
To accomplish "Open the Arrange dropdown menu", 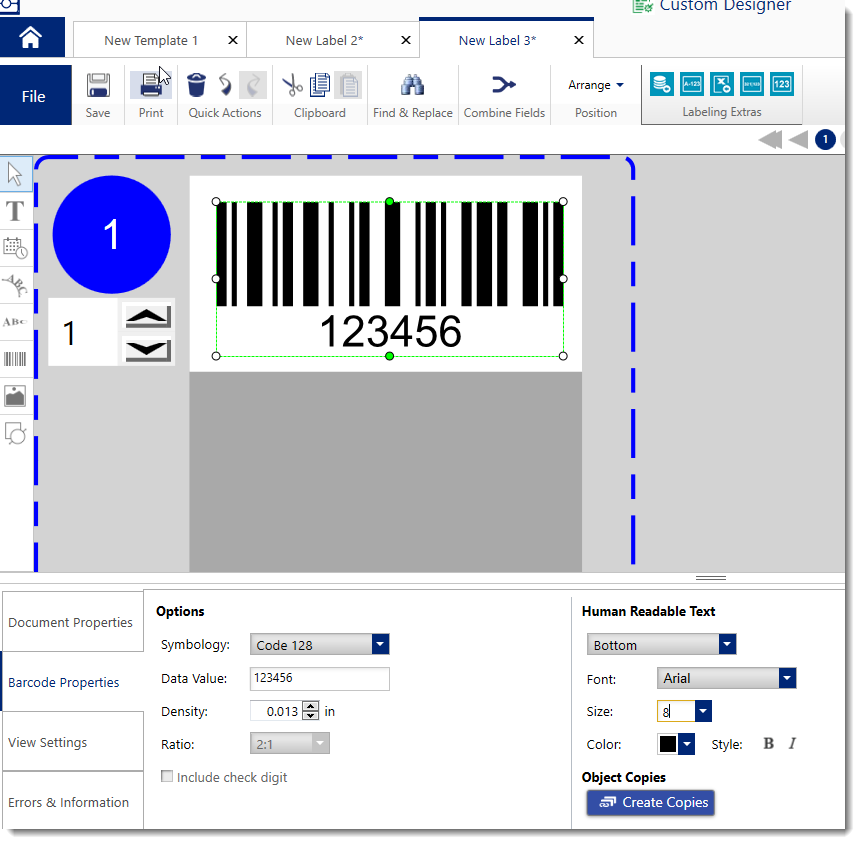I will 594,84.
